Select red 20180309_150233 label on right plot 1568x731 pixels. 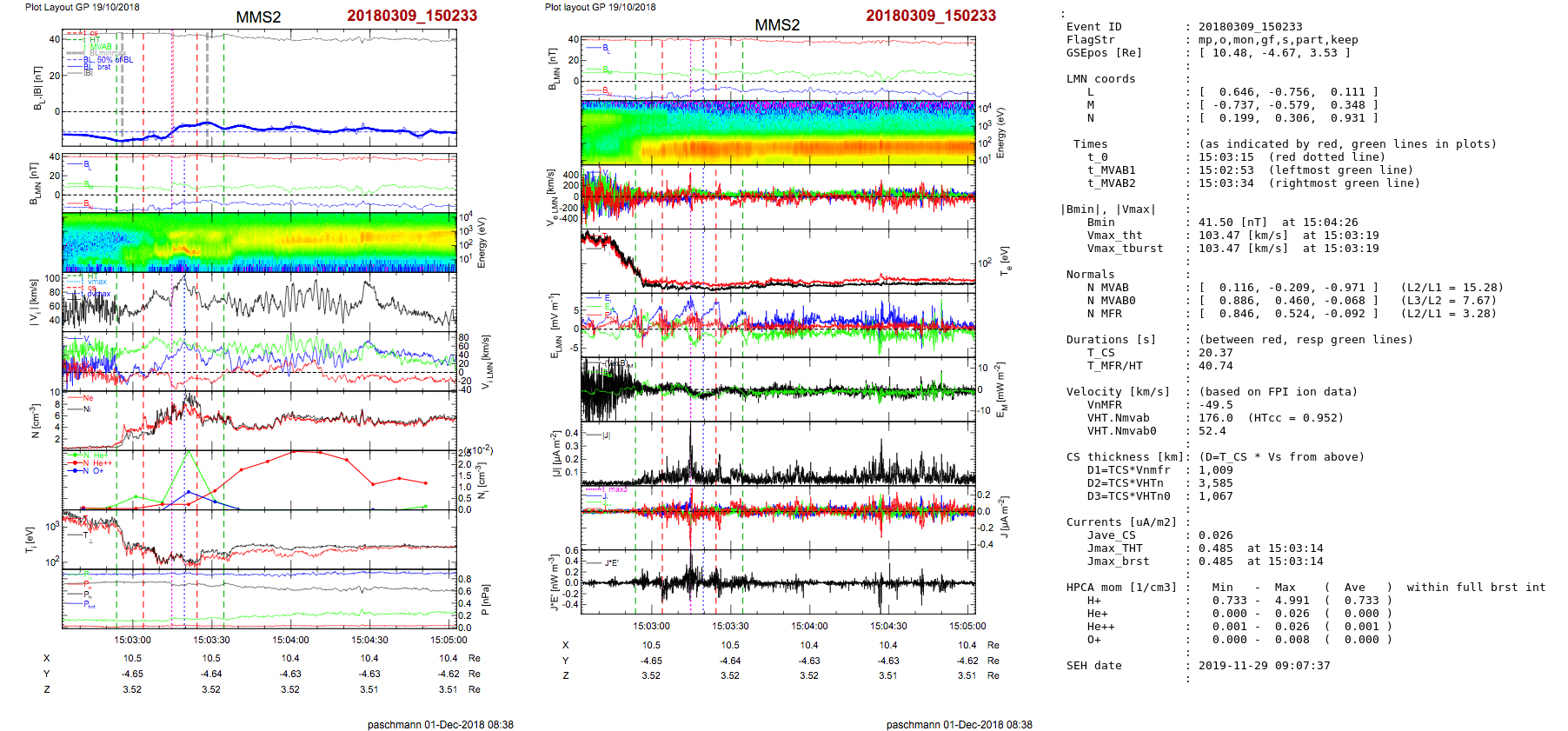[931, 16]
